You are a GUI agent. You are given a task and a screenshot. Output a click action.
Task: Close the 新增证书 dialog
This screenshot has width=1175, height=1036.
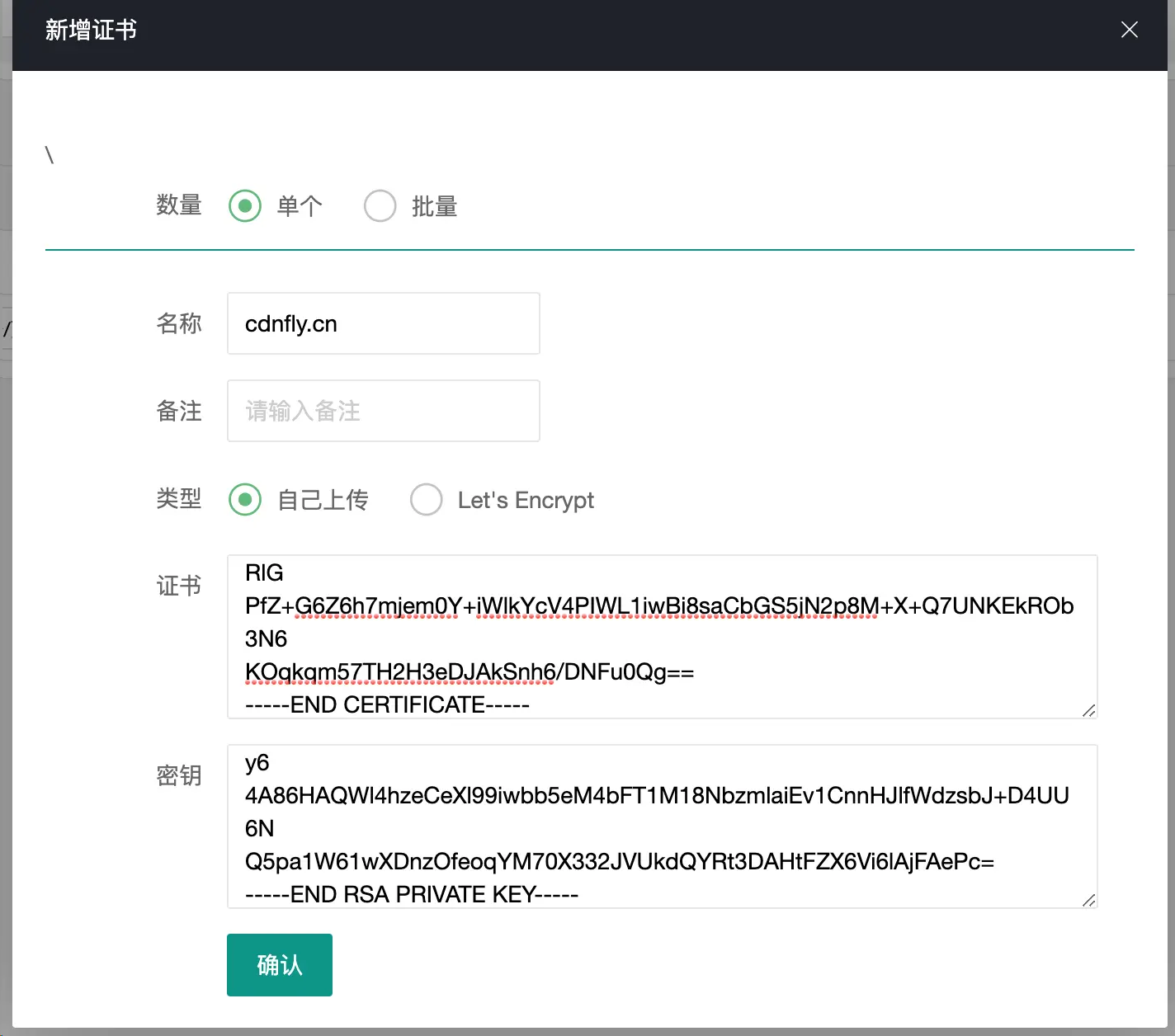click(1129, 31)
